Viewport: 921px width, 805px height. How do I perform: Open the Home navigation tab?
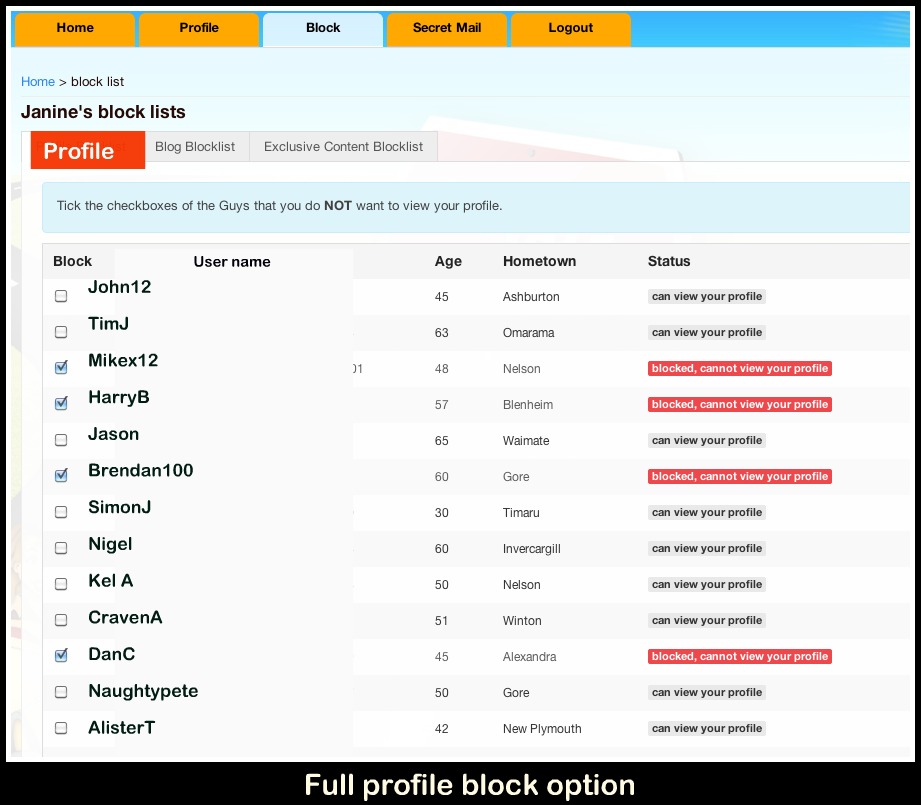pyautogui.click(x=75, y=29)
